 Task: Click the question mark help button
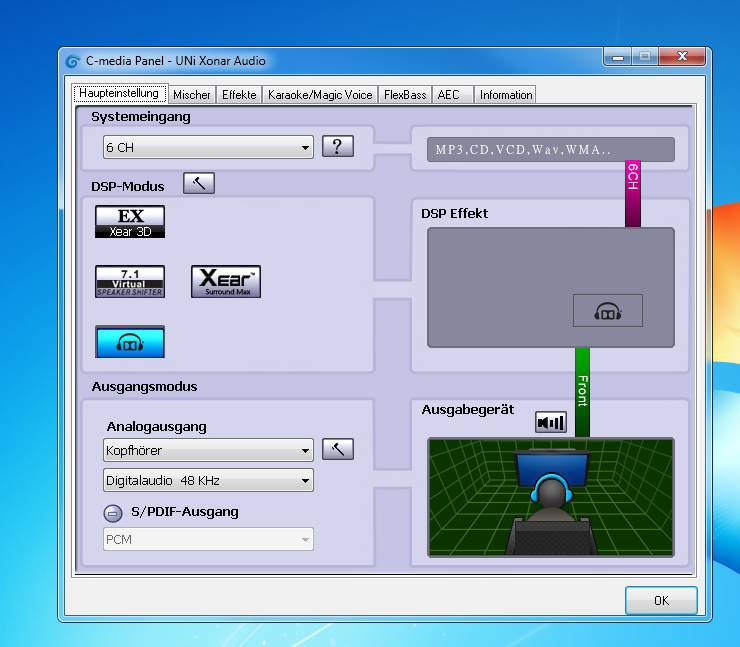[337, 146]
